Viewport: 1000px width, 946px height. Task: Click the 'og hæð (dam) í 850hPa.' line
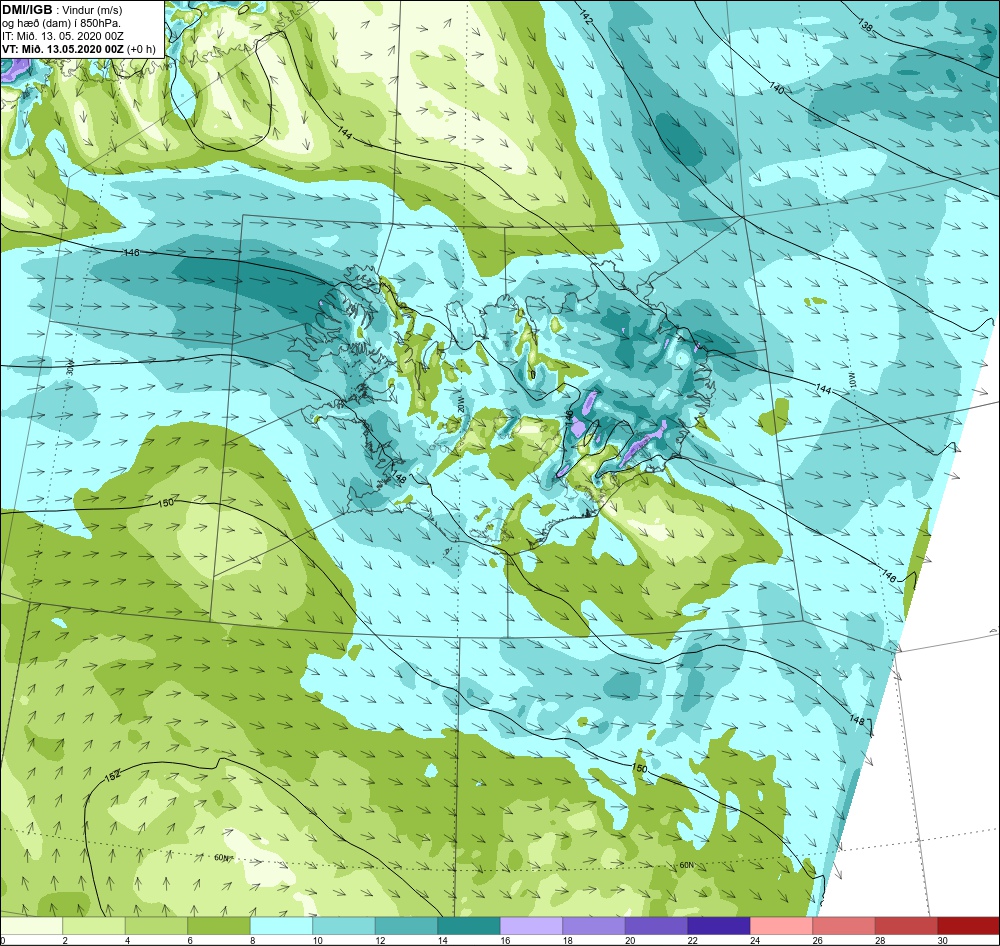pos(61,24)
